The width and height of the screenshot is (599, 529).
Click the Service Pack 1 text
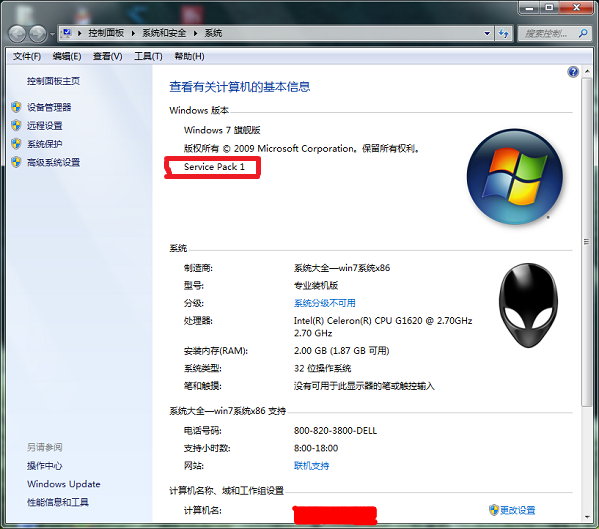pyautogui.click(x=214, y=167)
